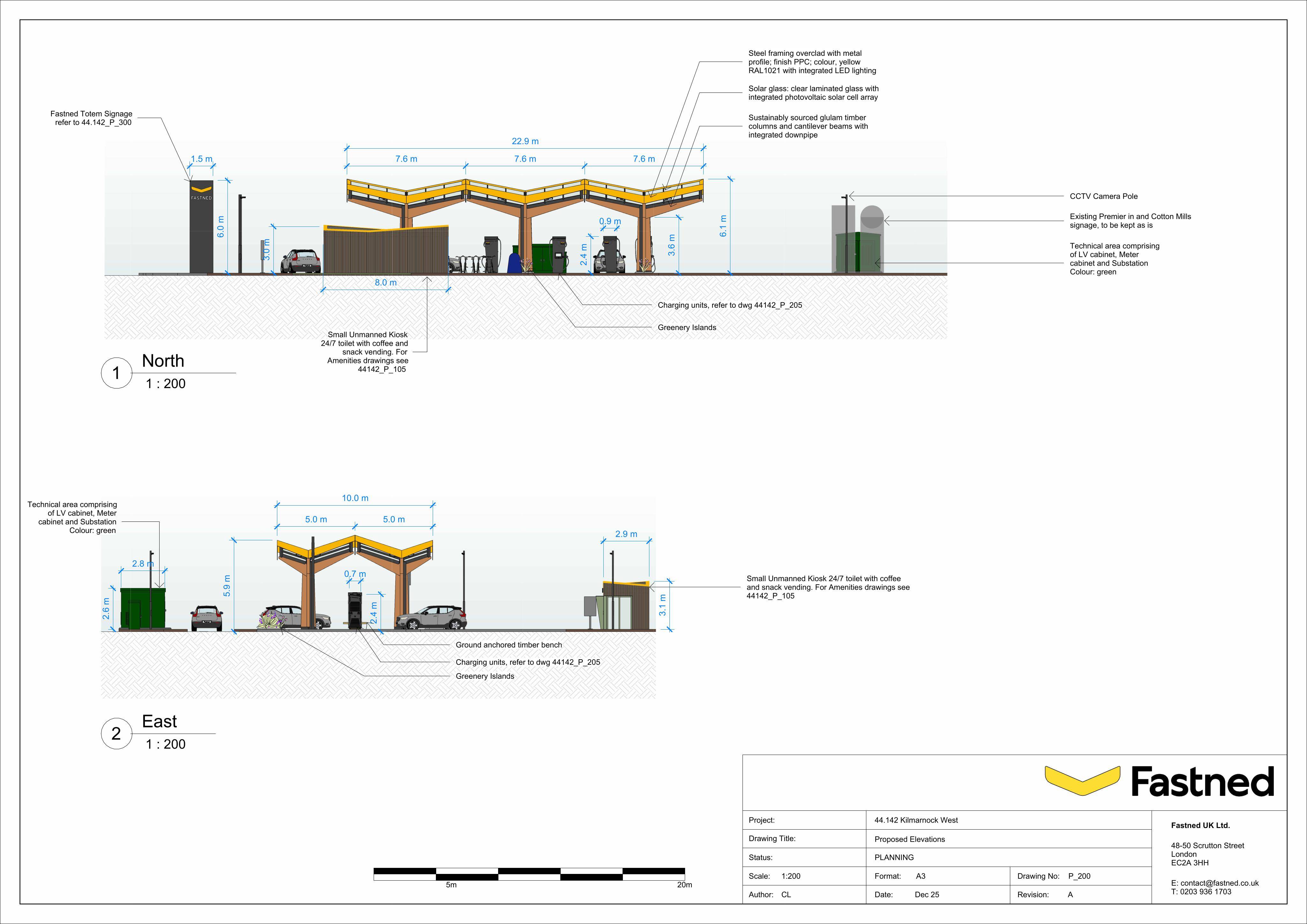
Task: Click the 'PLANNING' status value
Action: [x=894, y=857]
